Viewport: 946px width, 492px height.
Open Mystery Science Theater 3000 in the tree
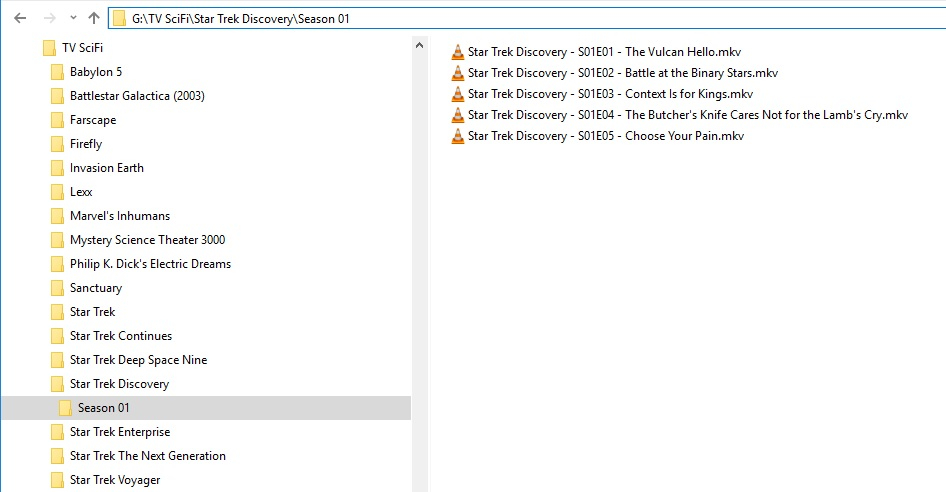pyautogui.click(x=147, y=240)
